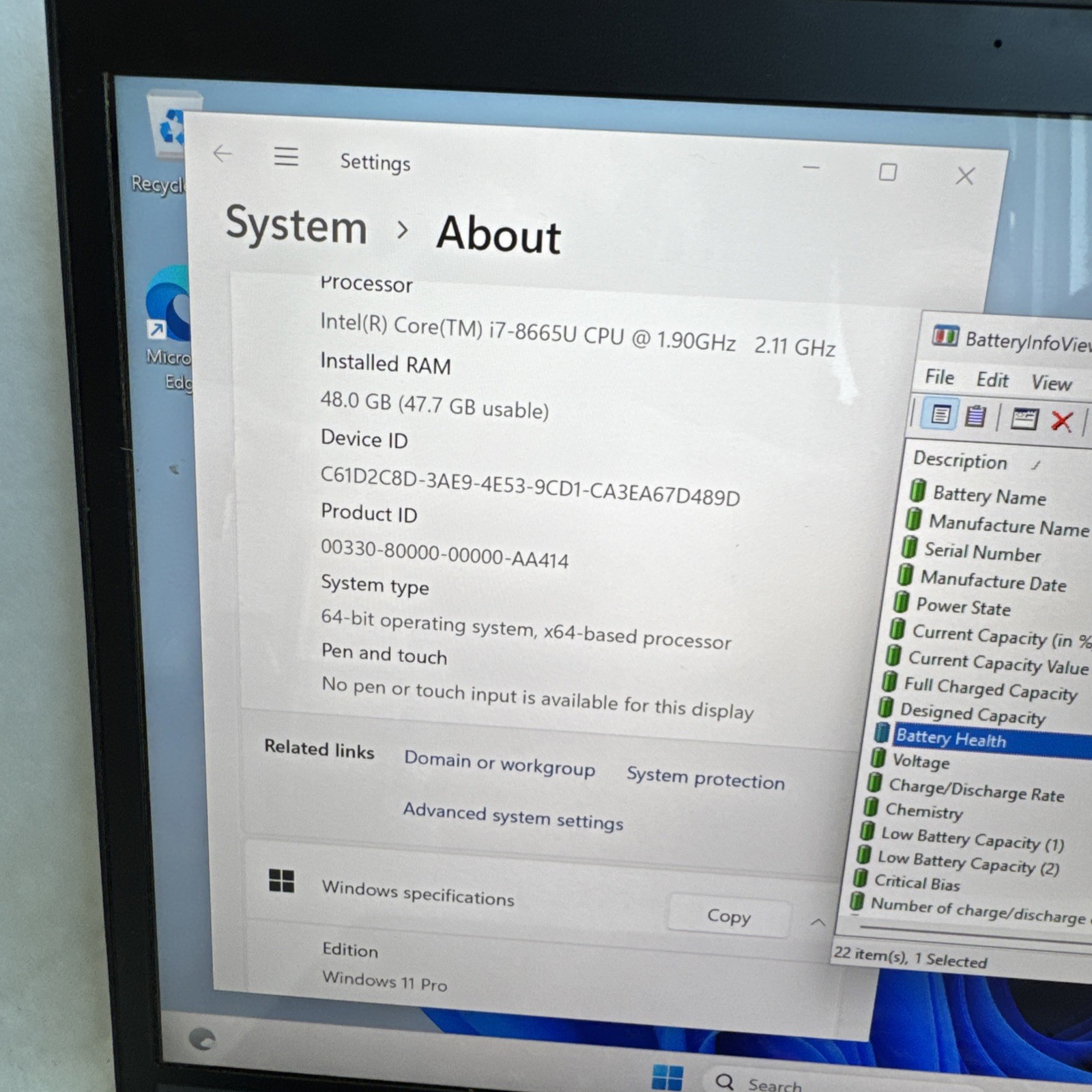Click the 22 item(s), 1 Selected status bar
1092x1092 pixels.
910,956
